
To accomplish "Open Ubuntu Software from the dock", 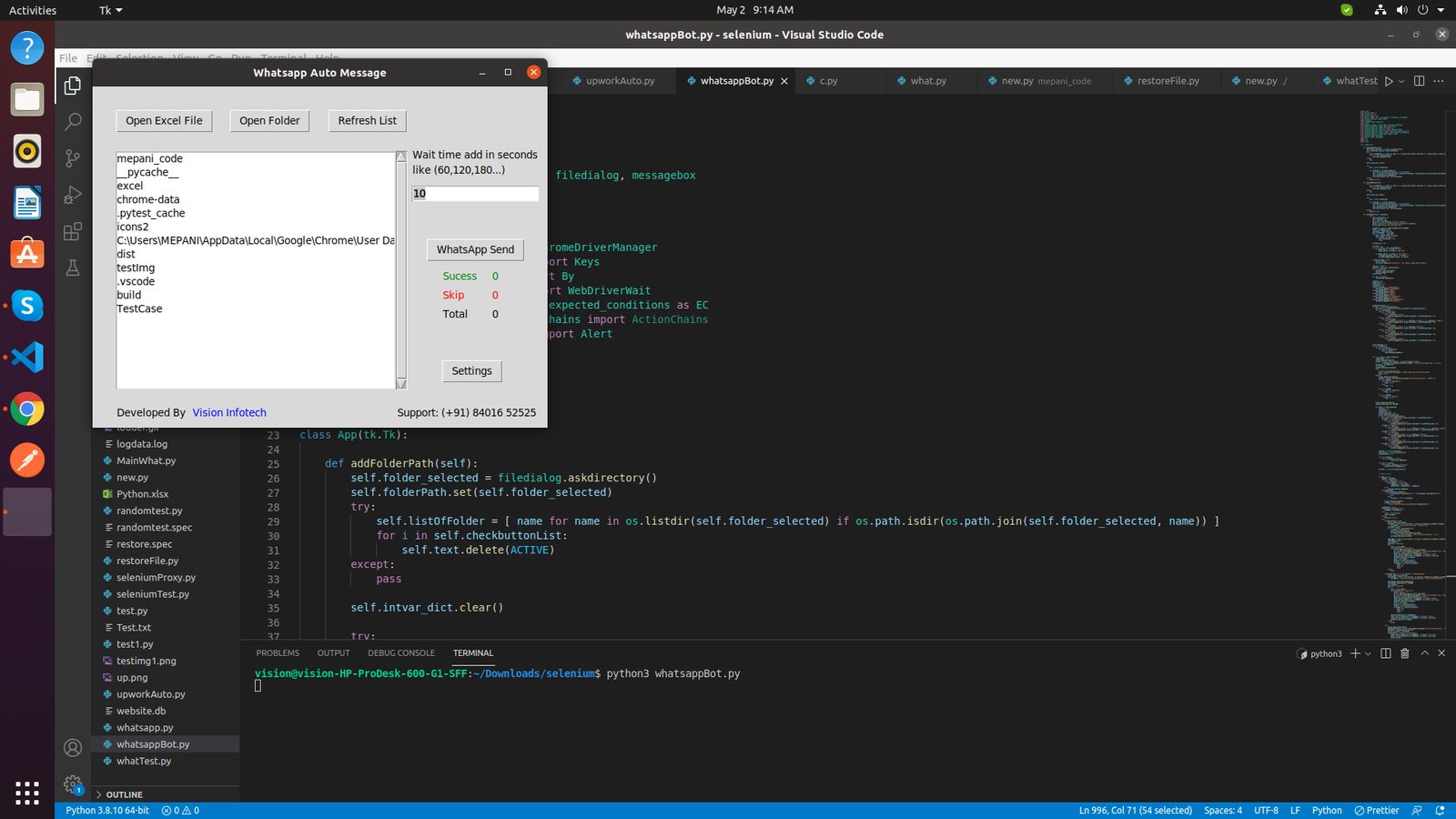I will (27, 254).
